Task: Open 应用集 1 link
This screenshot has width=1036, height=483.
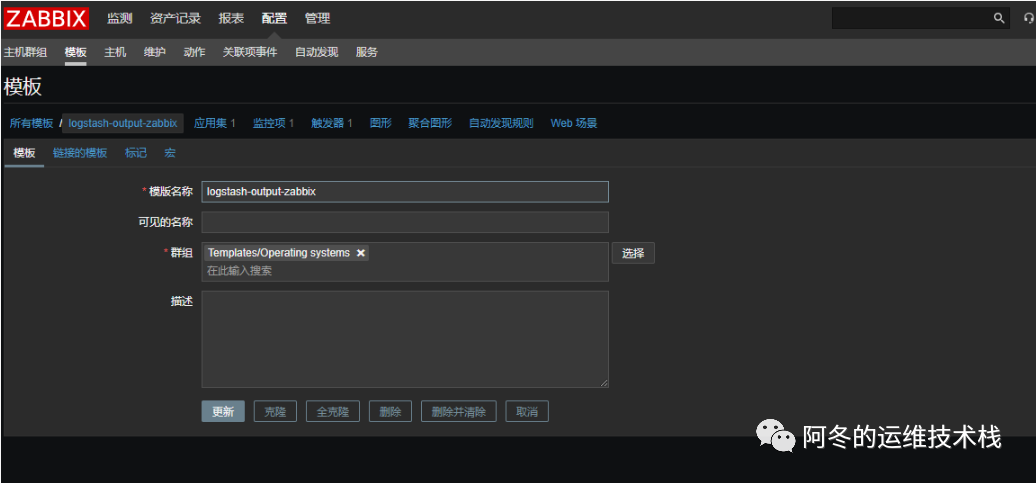Action: point(215,124)
